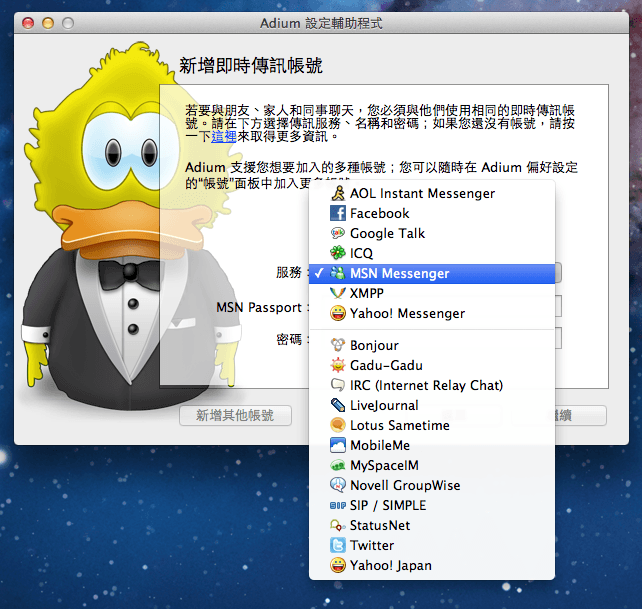Click the MobileMe cloud icon
642x609 pixels.
338,445
